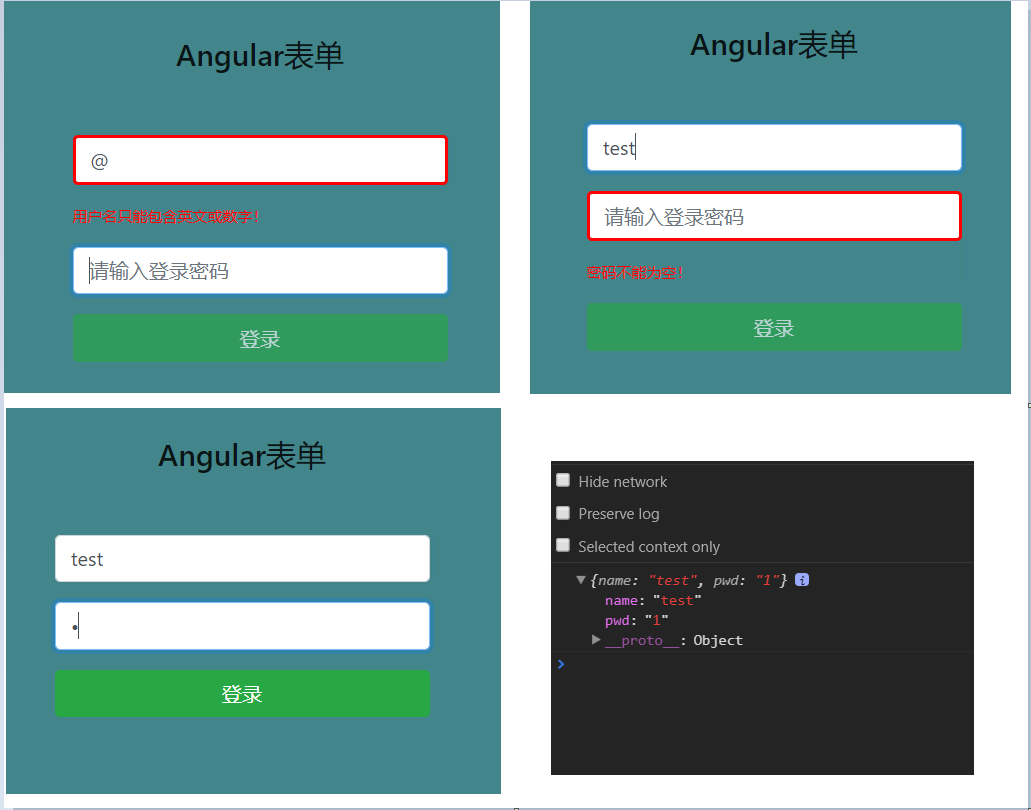This screenshot has width=1031, height=810.
Task: Click the username field with the text cursor after 'test'
Action: pos(774,148)
